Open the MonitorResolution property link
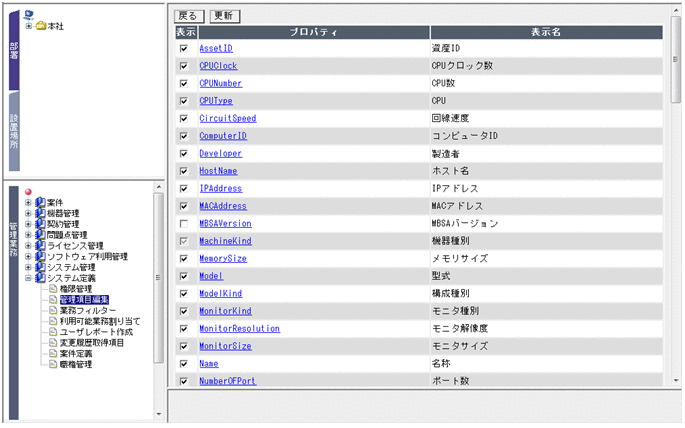Screen dimensions: 685x428 (x=239, y=328)
